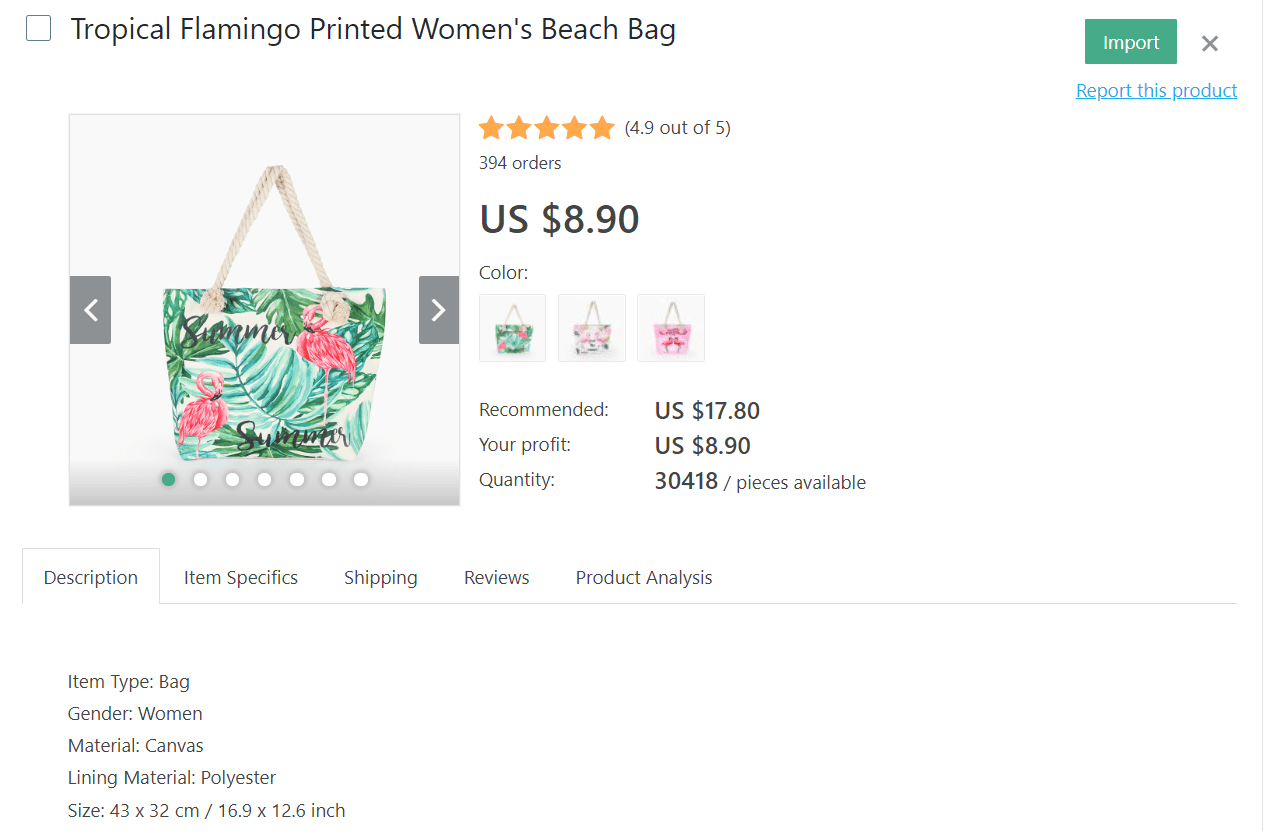This screenshot has height=831, width=1263.
Task: Click the last dot below the product image
Action: [360, 480]
